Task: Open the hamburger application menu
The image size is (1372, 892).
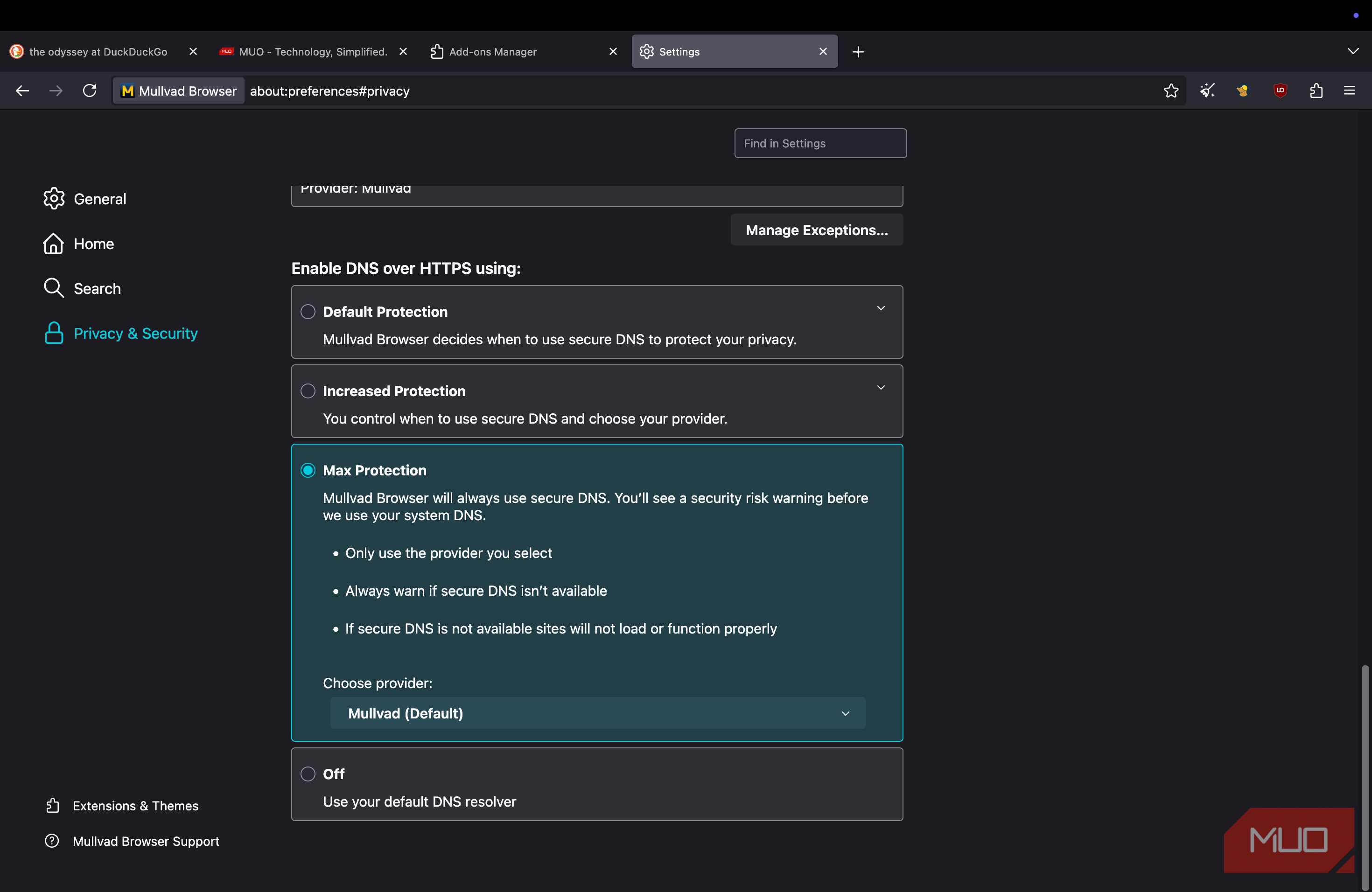Action: click(x=1349, y=91)
